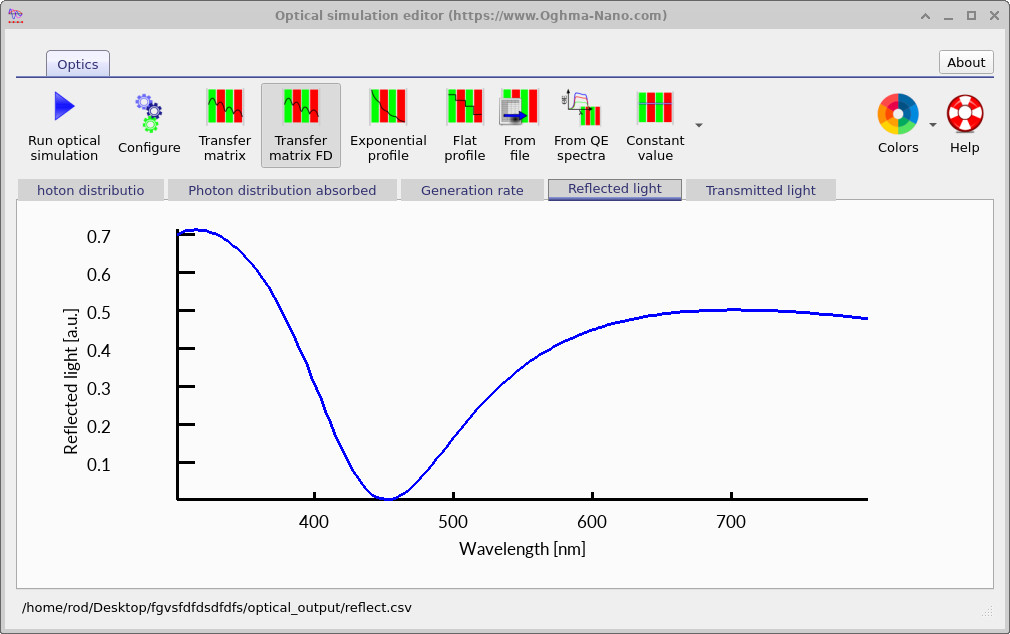Choose the Exponential profile model

[x=388, y=126]
